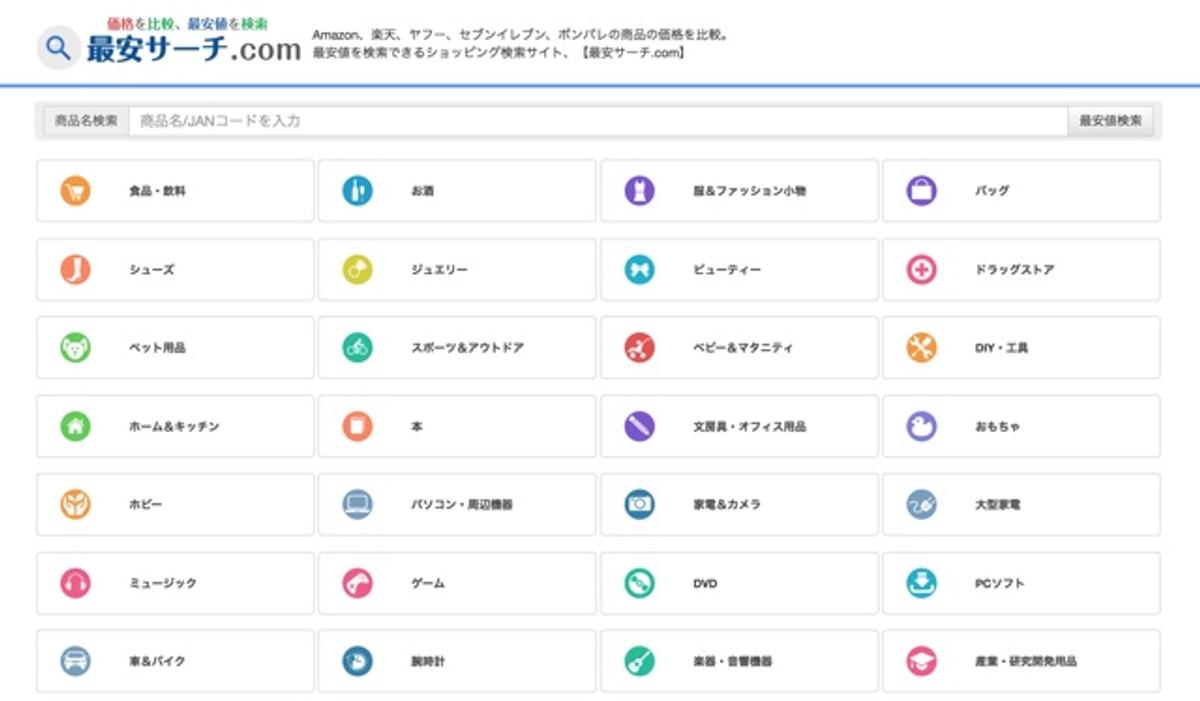Click the blue bottle alcohol icon
This screenshot has width=1200, height=701.
point(357,190)
